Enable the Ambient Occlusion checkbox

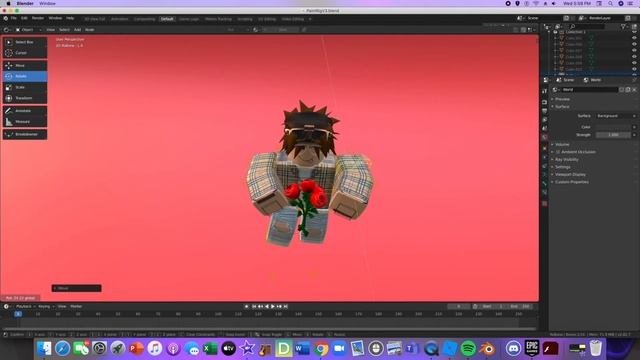pyautogui.click(x=558, y=152)
